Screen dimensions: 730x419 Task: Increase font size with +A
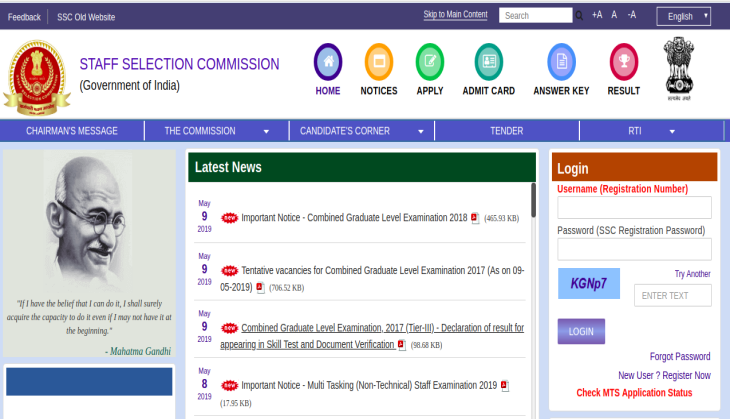click(597, 15)
